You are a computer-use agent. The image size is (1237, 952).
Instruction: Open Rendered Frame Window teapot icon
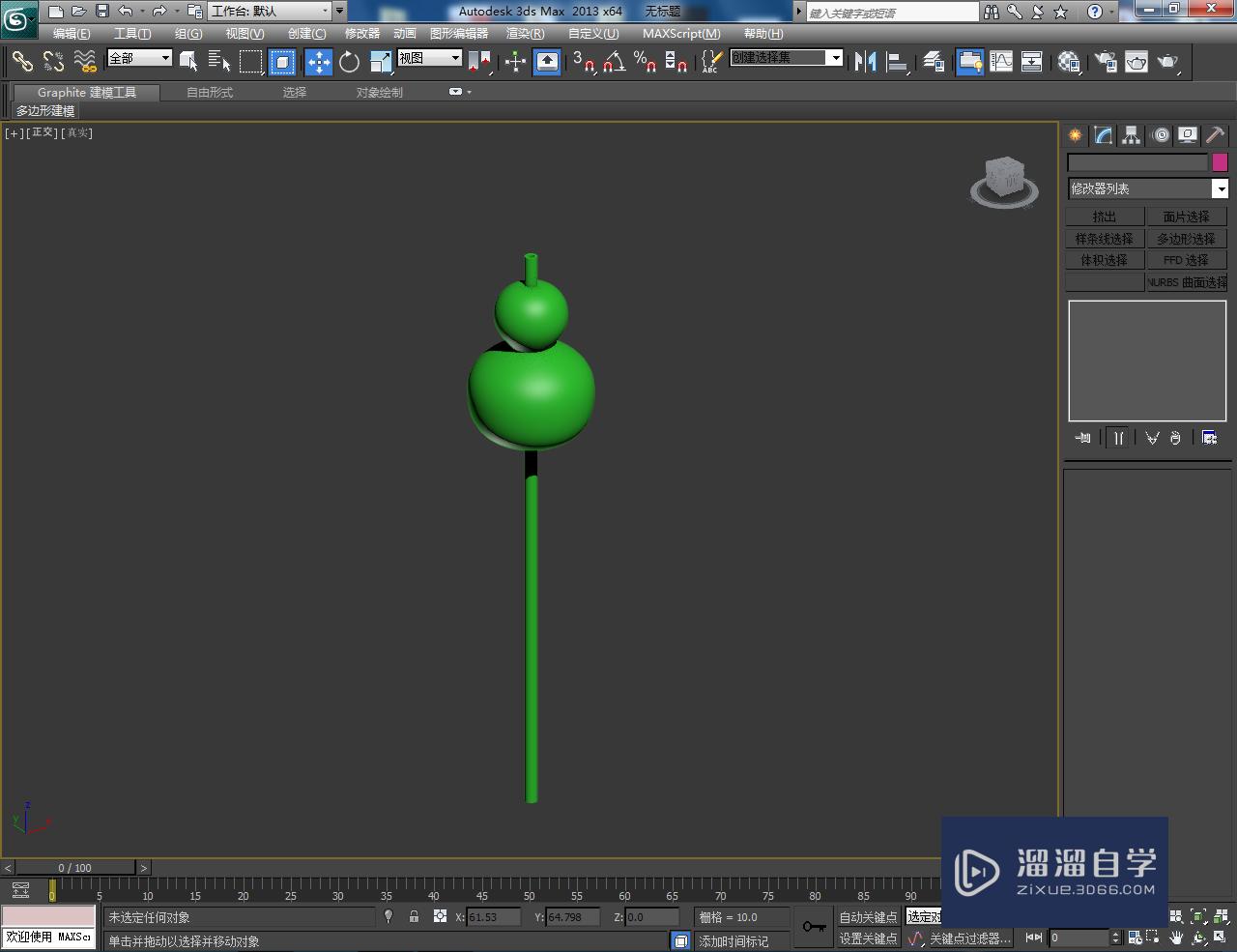pyautogui.click(x=1136, y=62)
